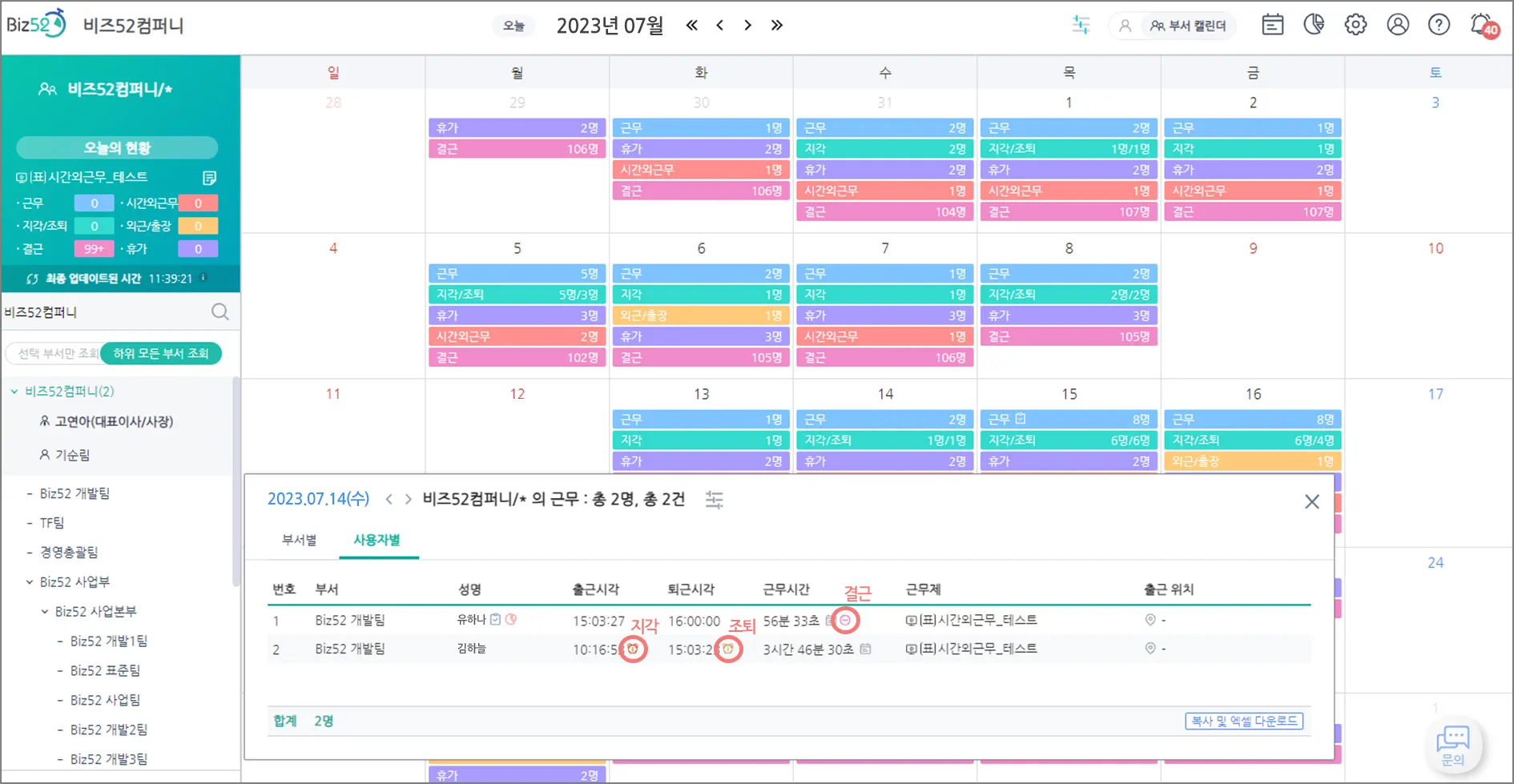
Task: Open the 결근 104명 bar on the calendar
Action: pyautogui.click(x=884, y=212)
